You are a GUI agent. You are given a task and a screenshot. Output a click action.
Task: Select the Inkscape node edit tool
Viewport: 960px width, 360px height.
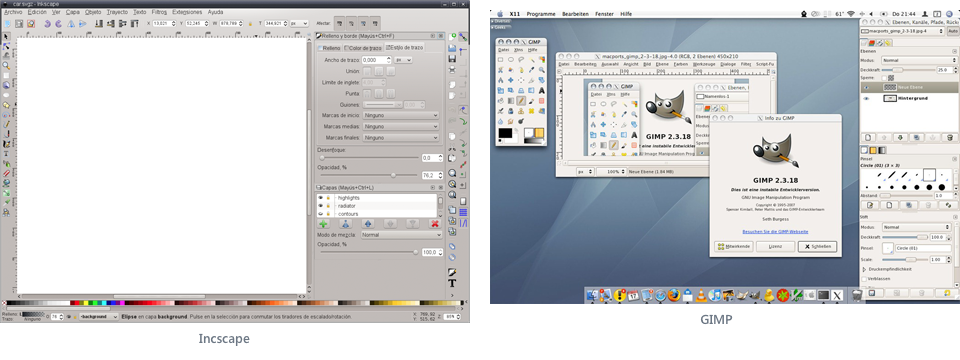coord(6,47)
